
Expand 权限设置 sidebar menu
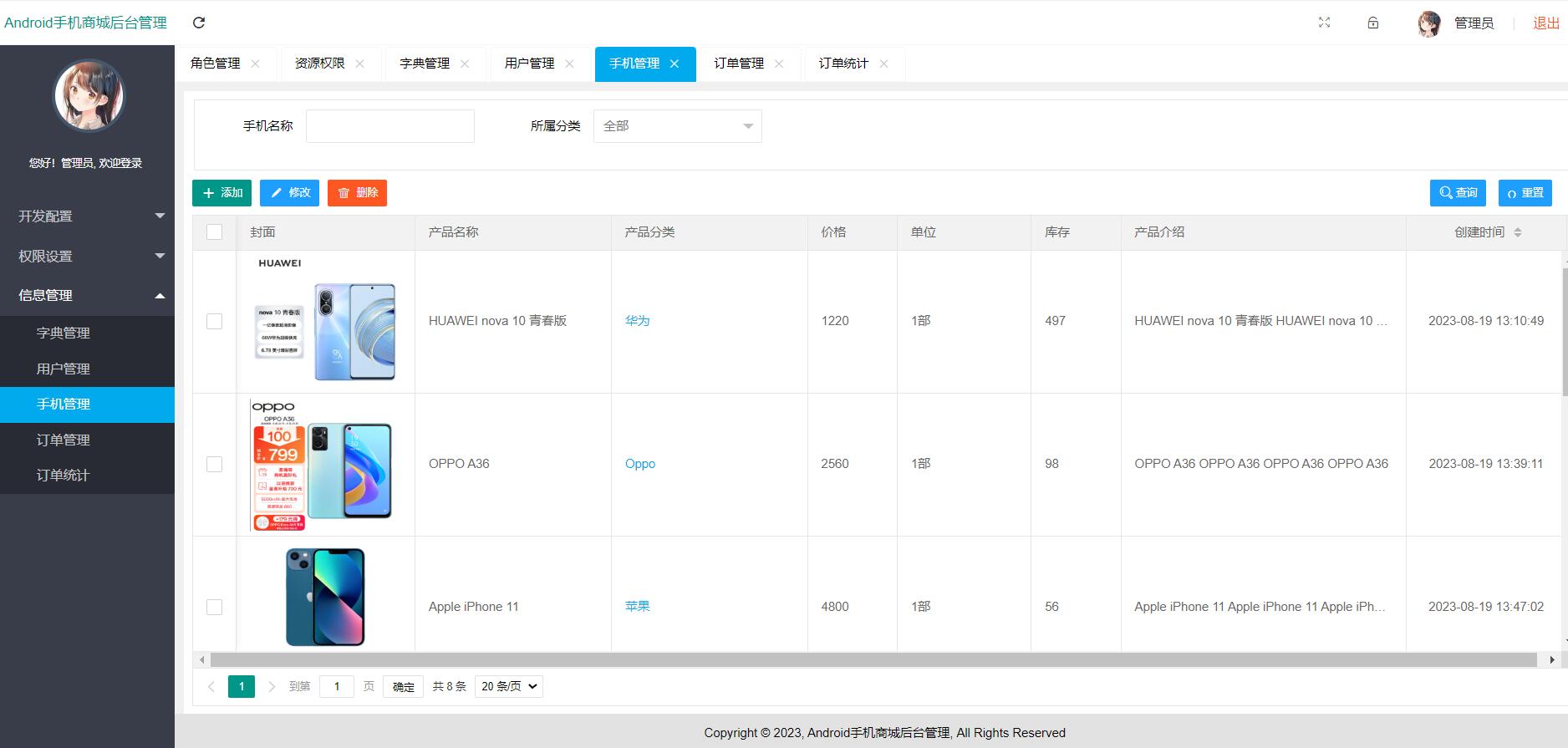coord(87,256)
